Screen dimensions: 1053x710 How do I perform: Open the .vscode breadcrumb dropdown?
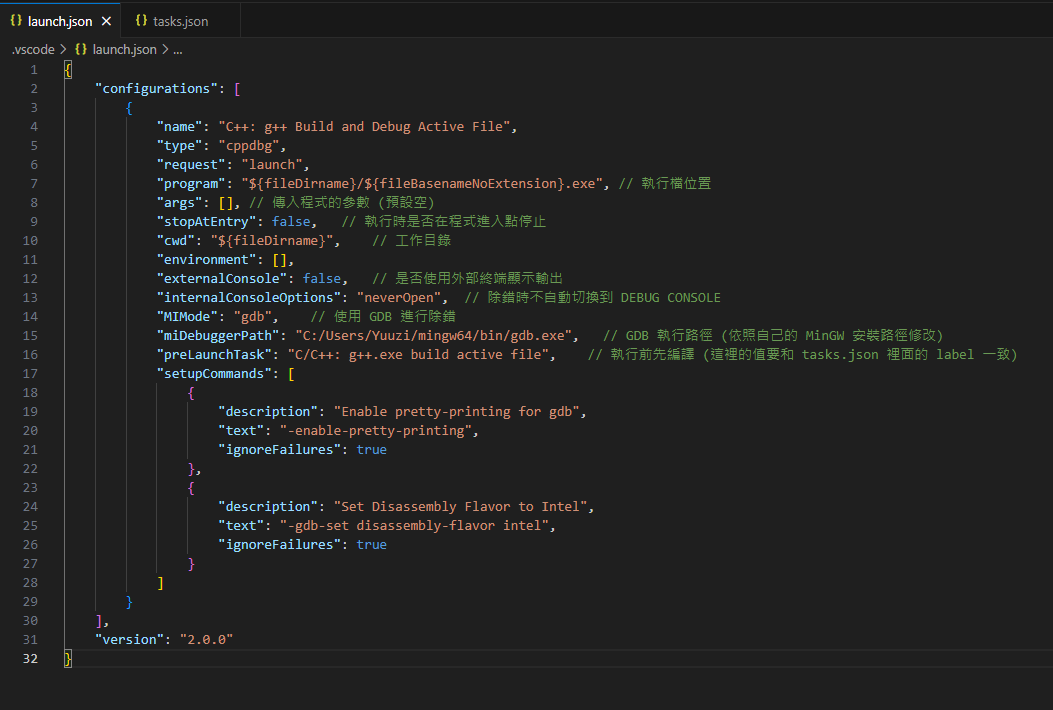point(33,48)
